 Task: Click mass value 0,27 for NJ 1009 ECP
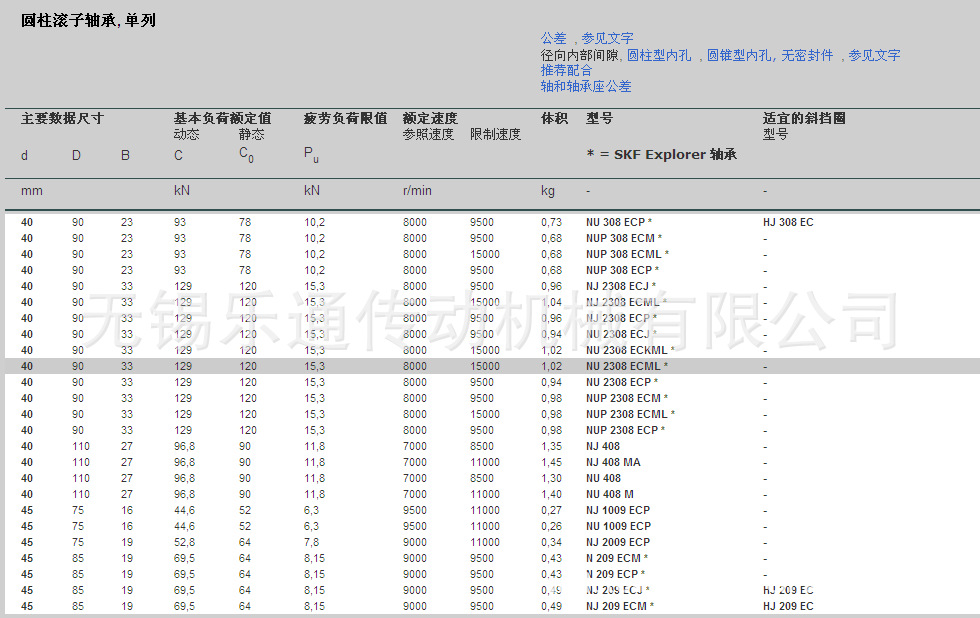(551, 511)
